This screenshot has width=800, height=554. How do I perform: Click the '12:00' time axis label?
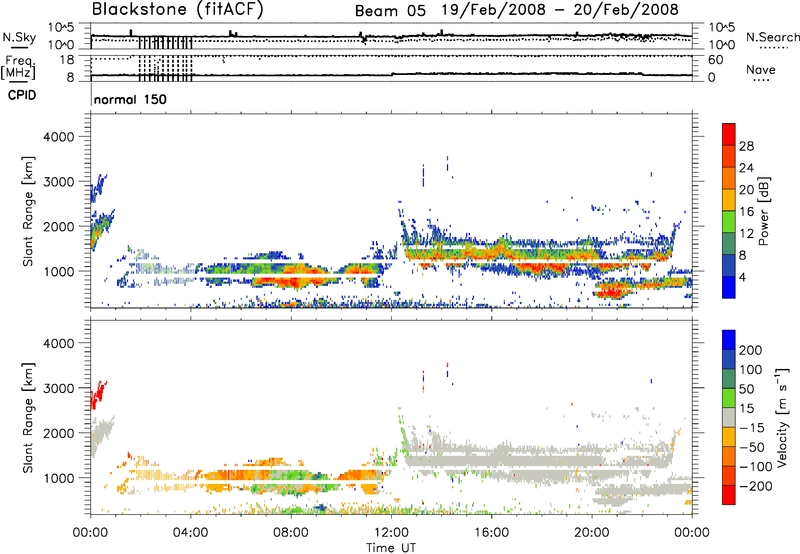(x=391, y=533)
